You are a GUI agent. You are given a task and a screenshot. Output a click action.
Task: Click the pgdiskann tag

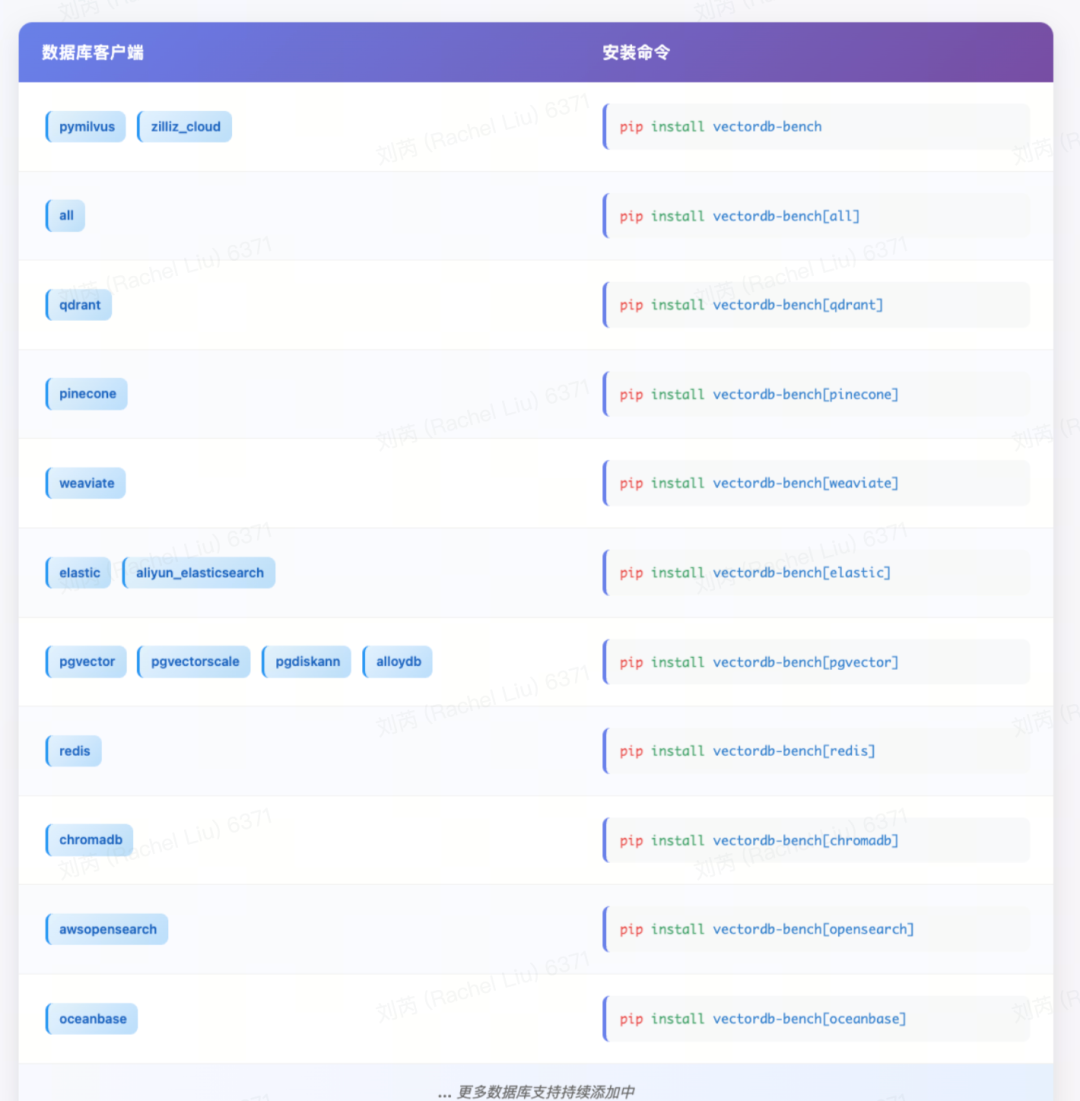pos(306,661)
